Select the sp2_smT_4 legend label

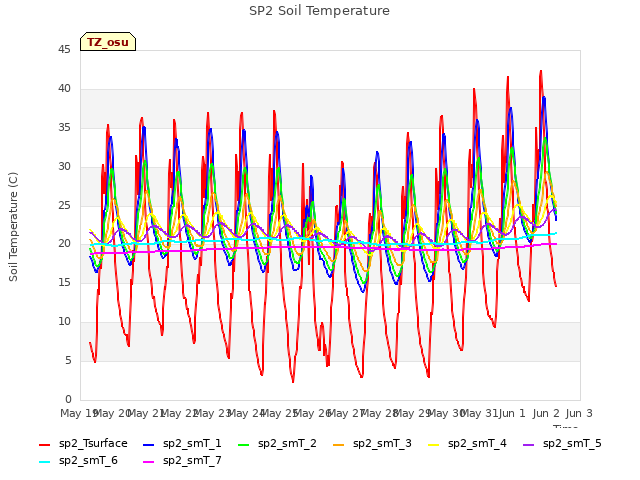point(477,444)
